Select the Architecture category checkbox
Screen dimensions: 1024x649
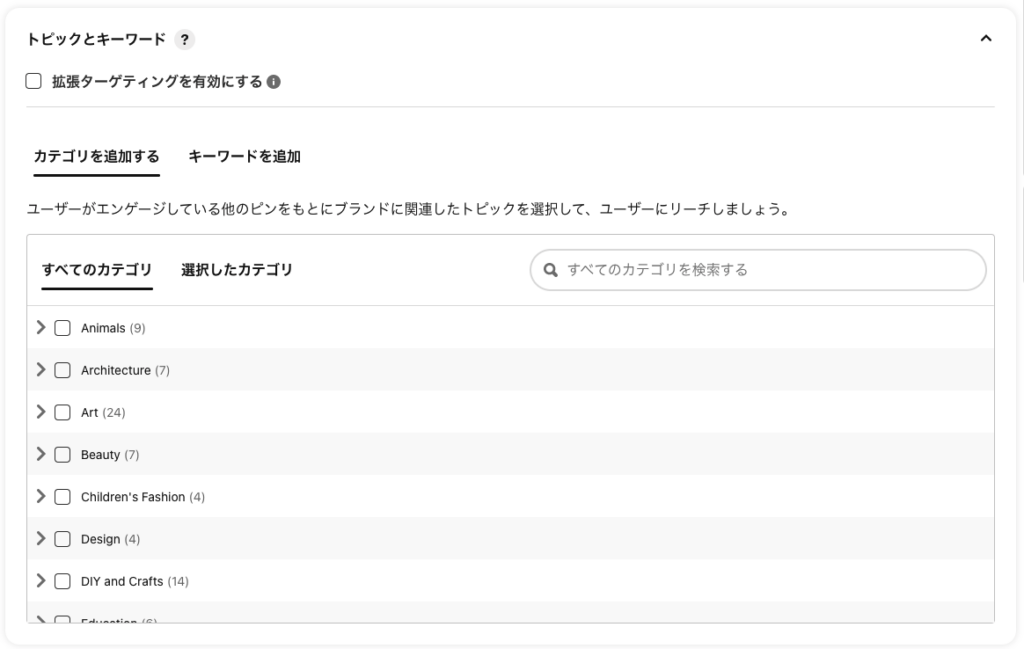63,370
